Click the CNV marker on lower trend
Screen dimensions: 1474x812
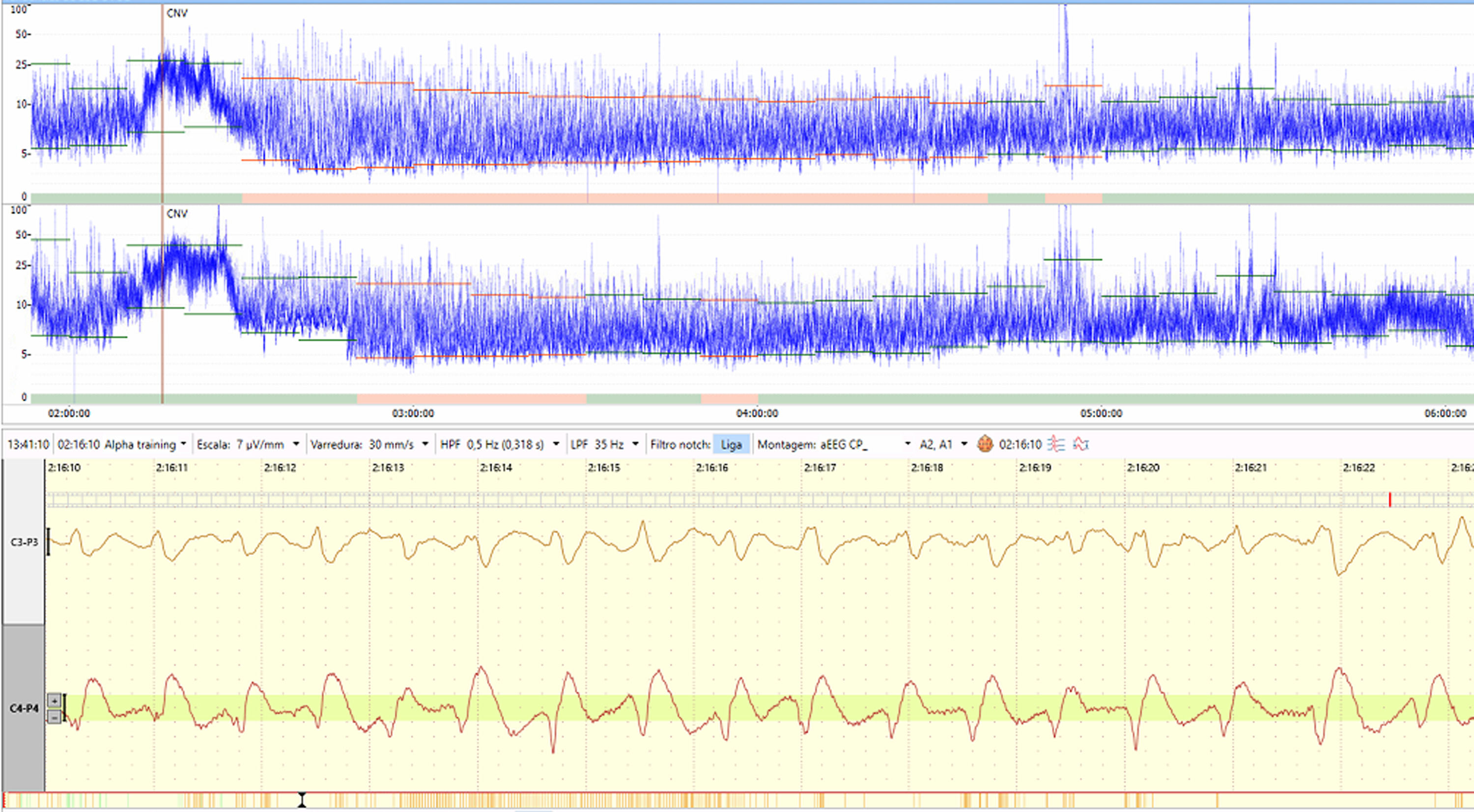tap(177, 214)
